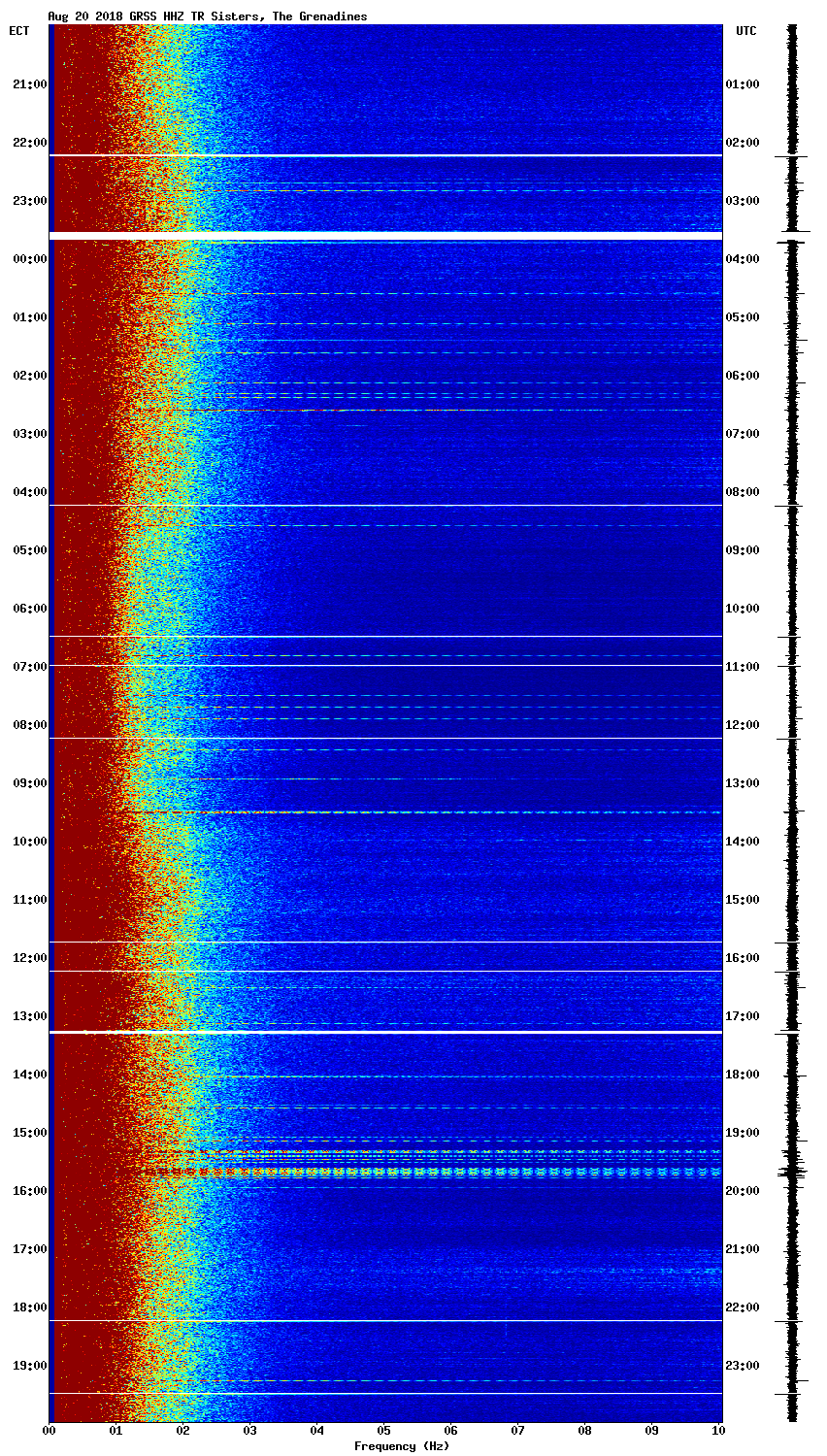
Task: Click the ECT axis label '02:00'
Action: click(30, 376)
